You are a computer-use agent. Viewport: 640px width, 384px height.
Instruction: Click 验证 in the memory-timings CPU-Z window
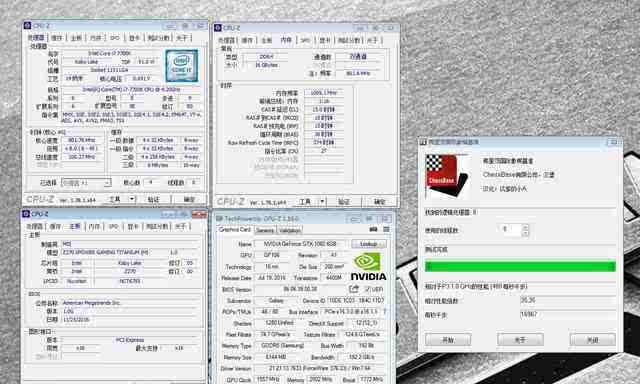click(344, 202)
